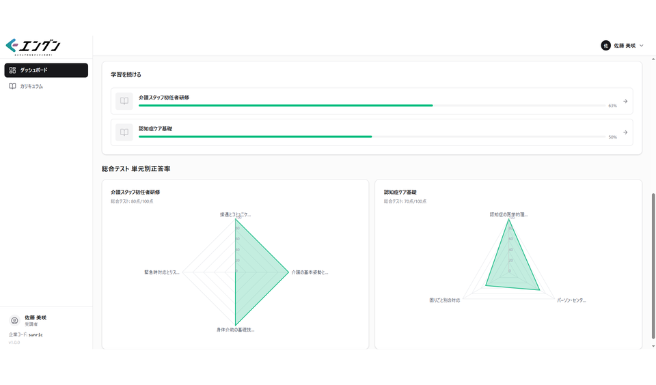Click the top-right user avatar
The height and width of the screenshot is (385, 656).
coord(605,46)
